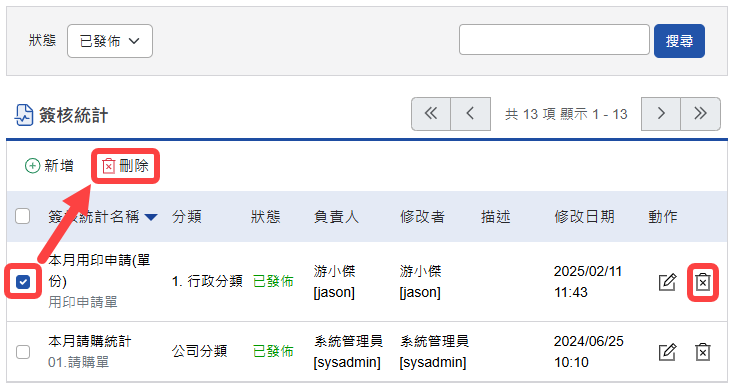Screen dimensions: 735x387
Task: Edit the 本月請購統計 entry
Action: tap(667, 352)
